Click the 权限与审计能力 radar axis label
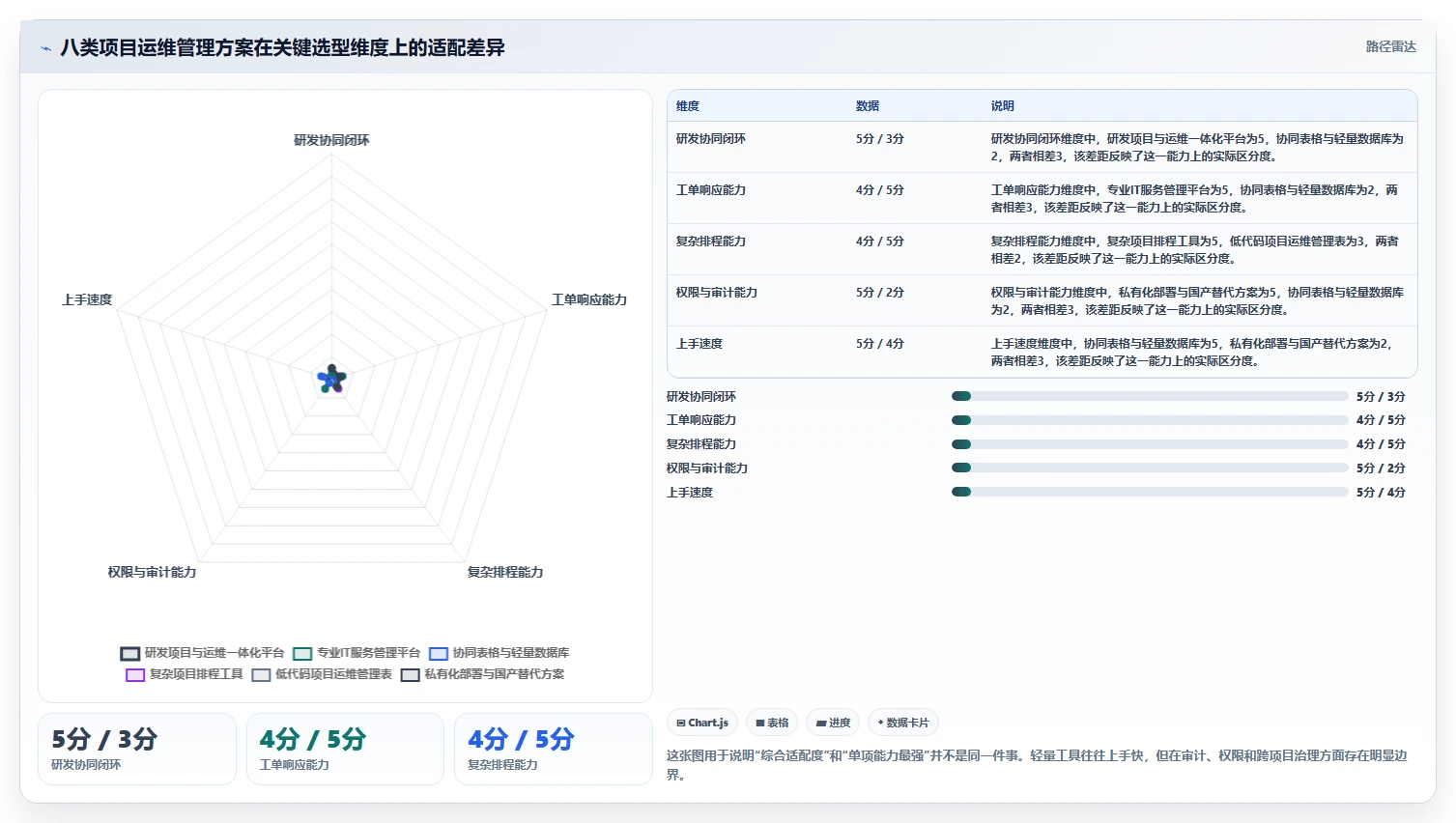The image size is (1456, 823). tap(152, 572)
